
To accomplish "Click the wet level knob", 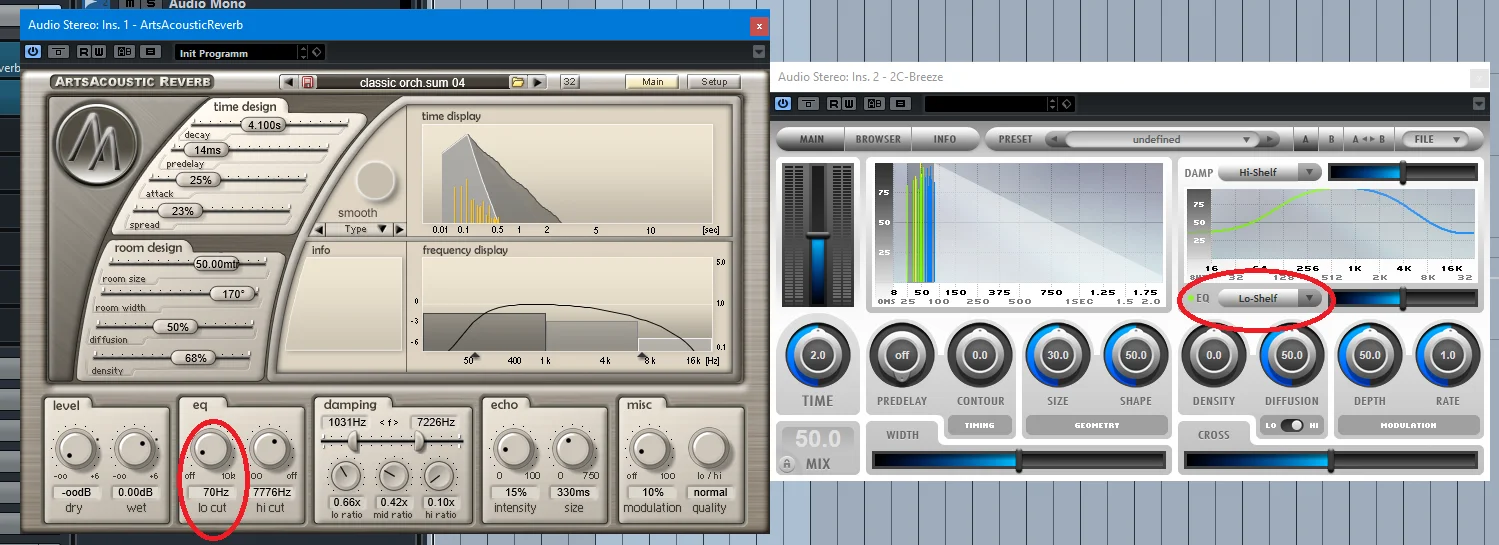I will click(135, 450).
